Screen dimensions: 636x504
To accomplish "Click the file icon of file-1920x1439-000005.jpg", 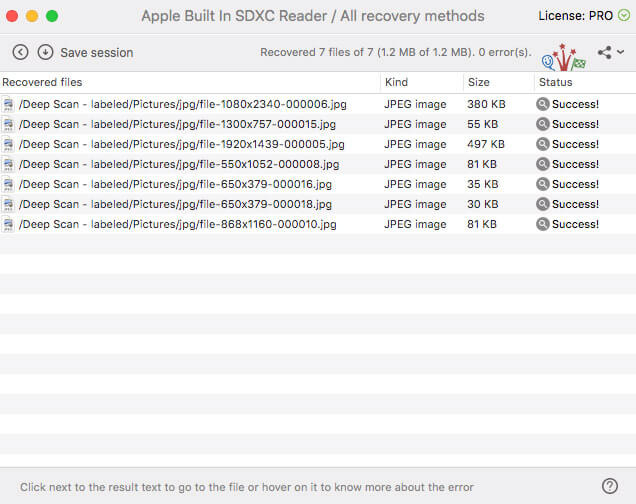I will pyautogui.click(x=8, y=144).
